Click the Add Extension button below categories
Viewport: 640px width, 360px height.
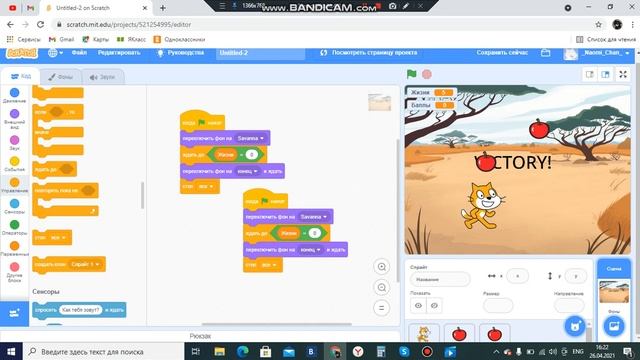14,313
